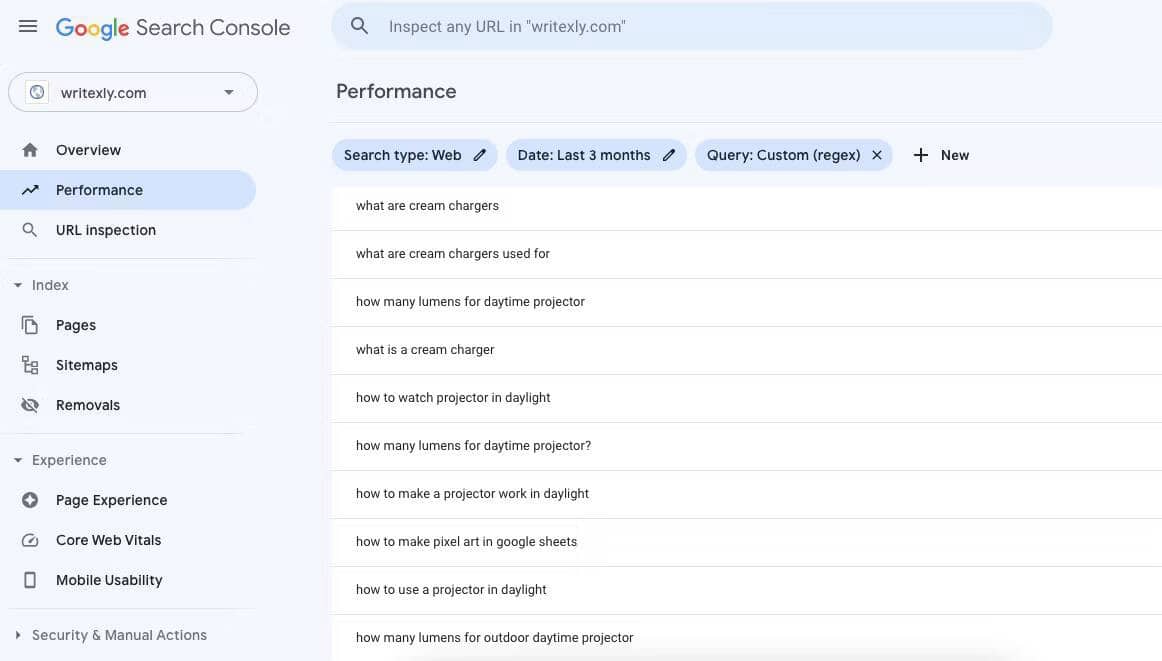Remove the Query Custom regex filter
This screenshot has width=1162, height=661.
[x=876, y=155]
